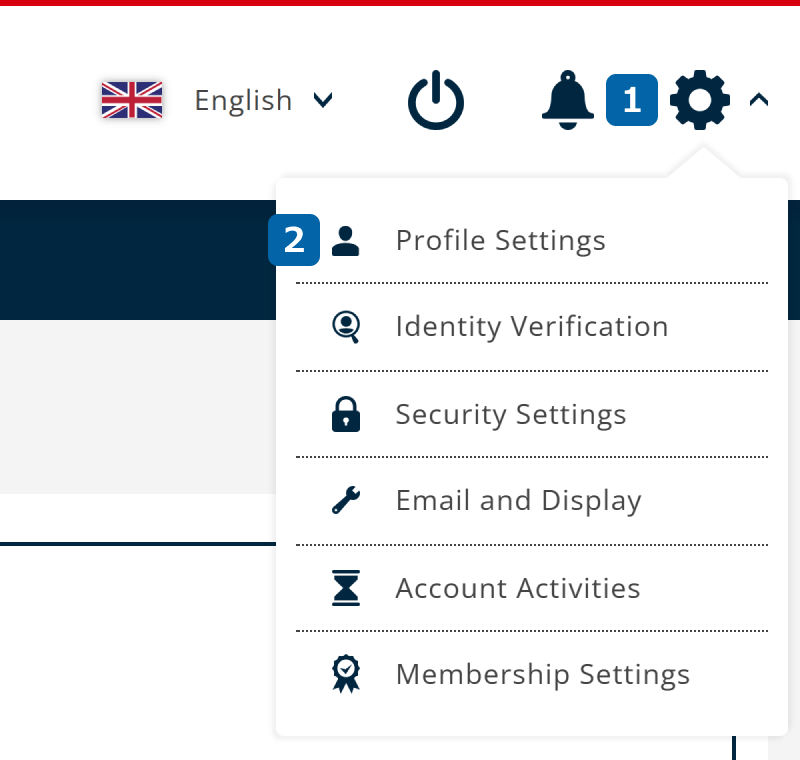Screen dimensions: 800x760
Task: Click the hourglass Account Activities icon
Action: tap(345, 588)
